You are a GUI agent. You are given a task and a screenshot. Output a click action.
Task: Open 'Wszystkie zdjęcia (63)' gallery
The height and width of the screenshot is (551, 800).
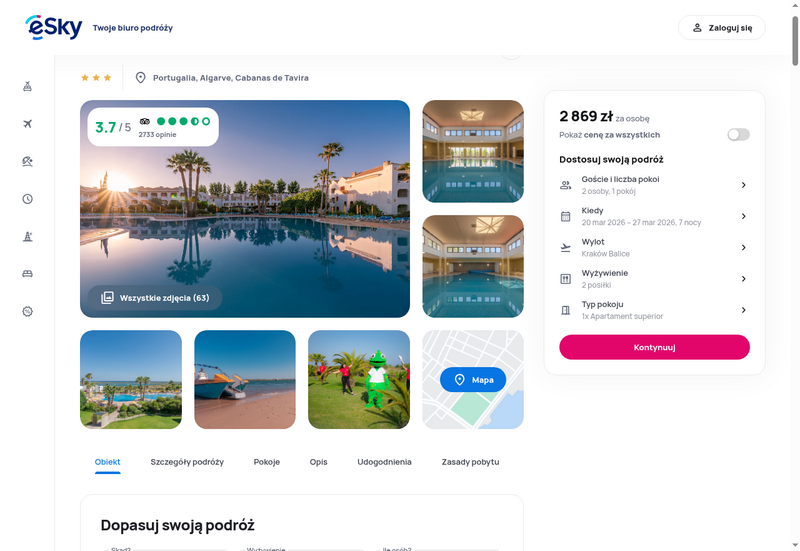(155, 298)
